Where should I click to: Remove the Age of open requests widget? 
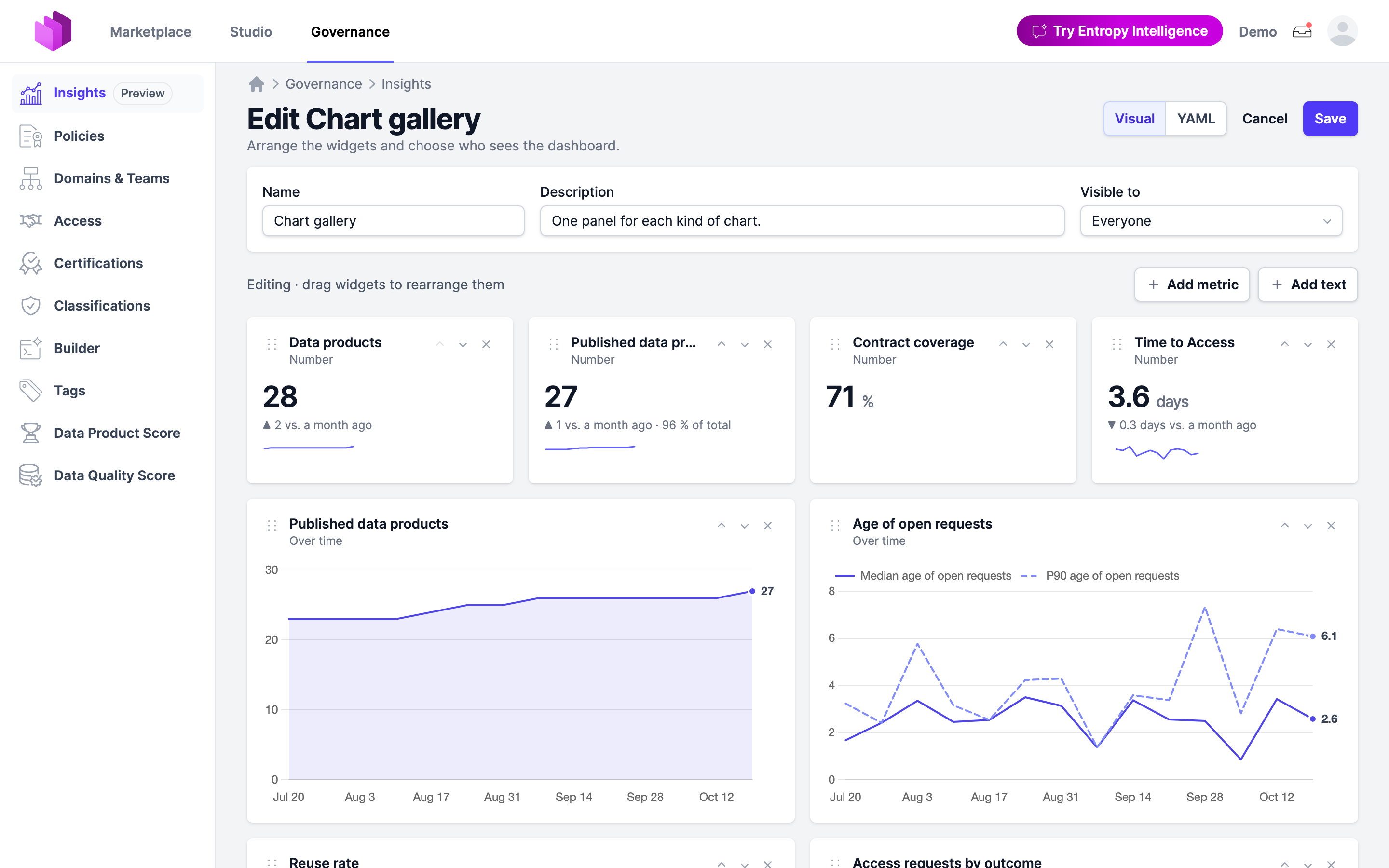coord(1331,526)
